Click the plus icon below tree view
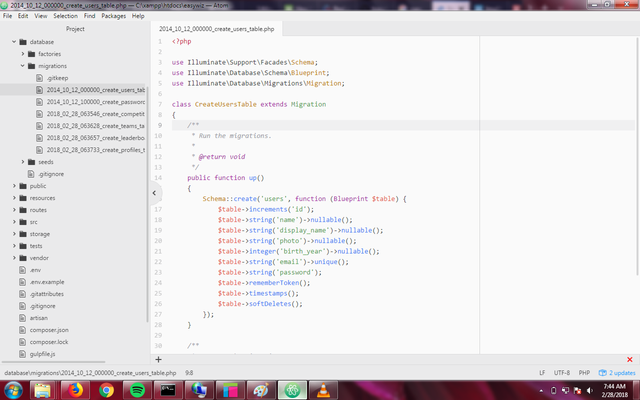640x400 pixels. (158, 358)
